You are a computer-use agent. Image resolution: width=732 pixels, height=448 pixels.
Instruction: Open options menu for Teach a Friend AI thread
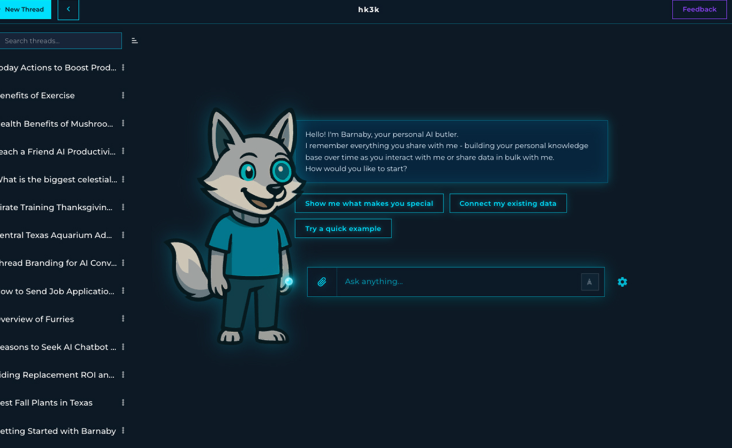pyautogui.click(x=123, y=151)
